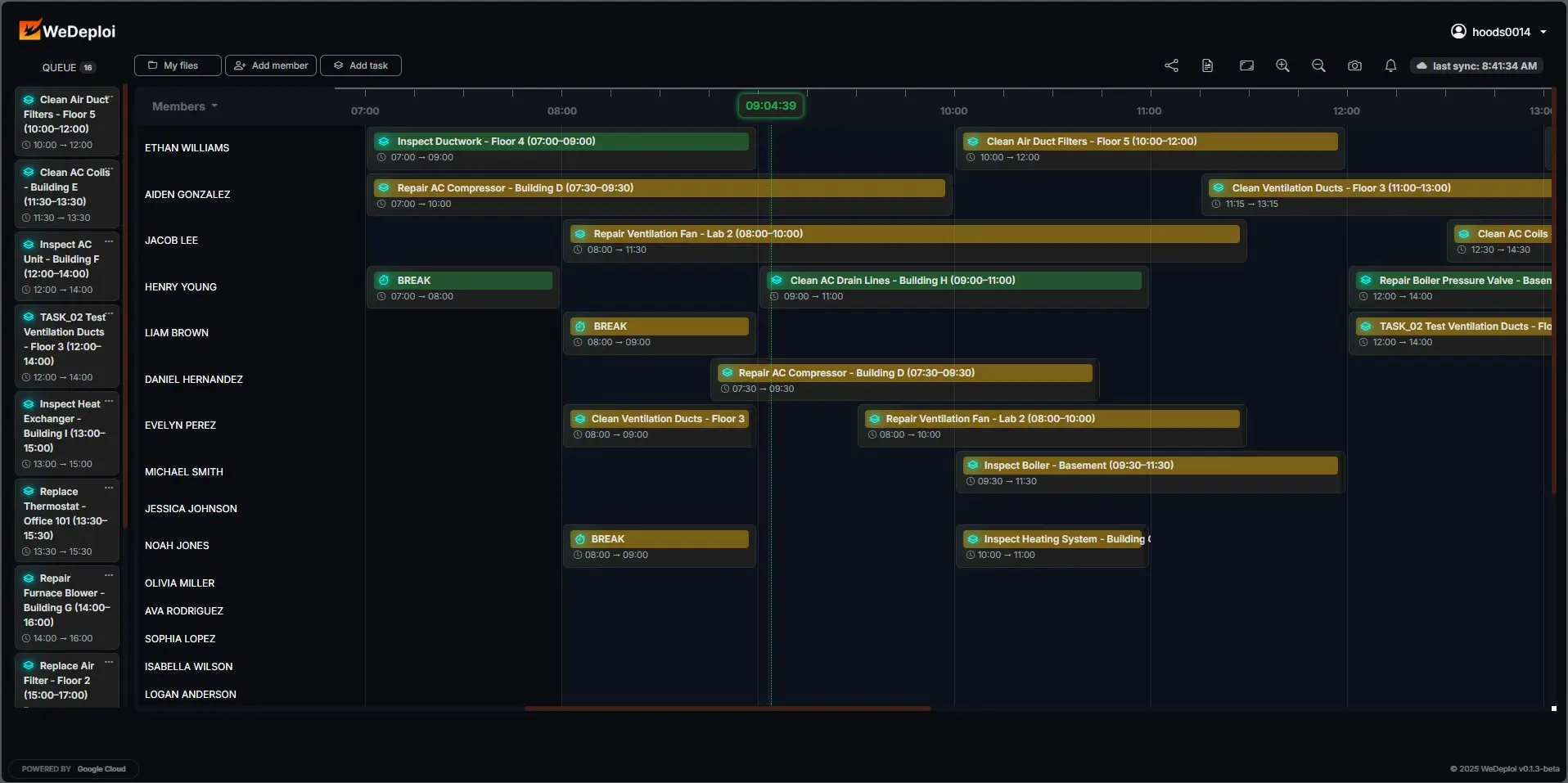This screenshot has width=1568, height=783.
Task: Zoom out of the timeline
Action: pyautogui.click(x=1318, y=65)
